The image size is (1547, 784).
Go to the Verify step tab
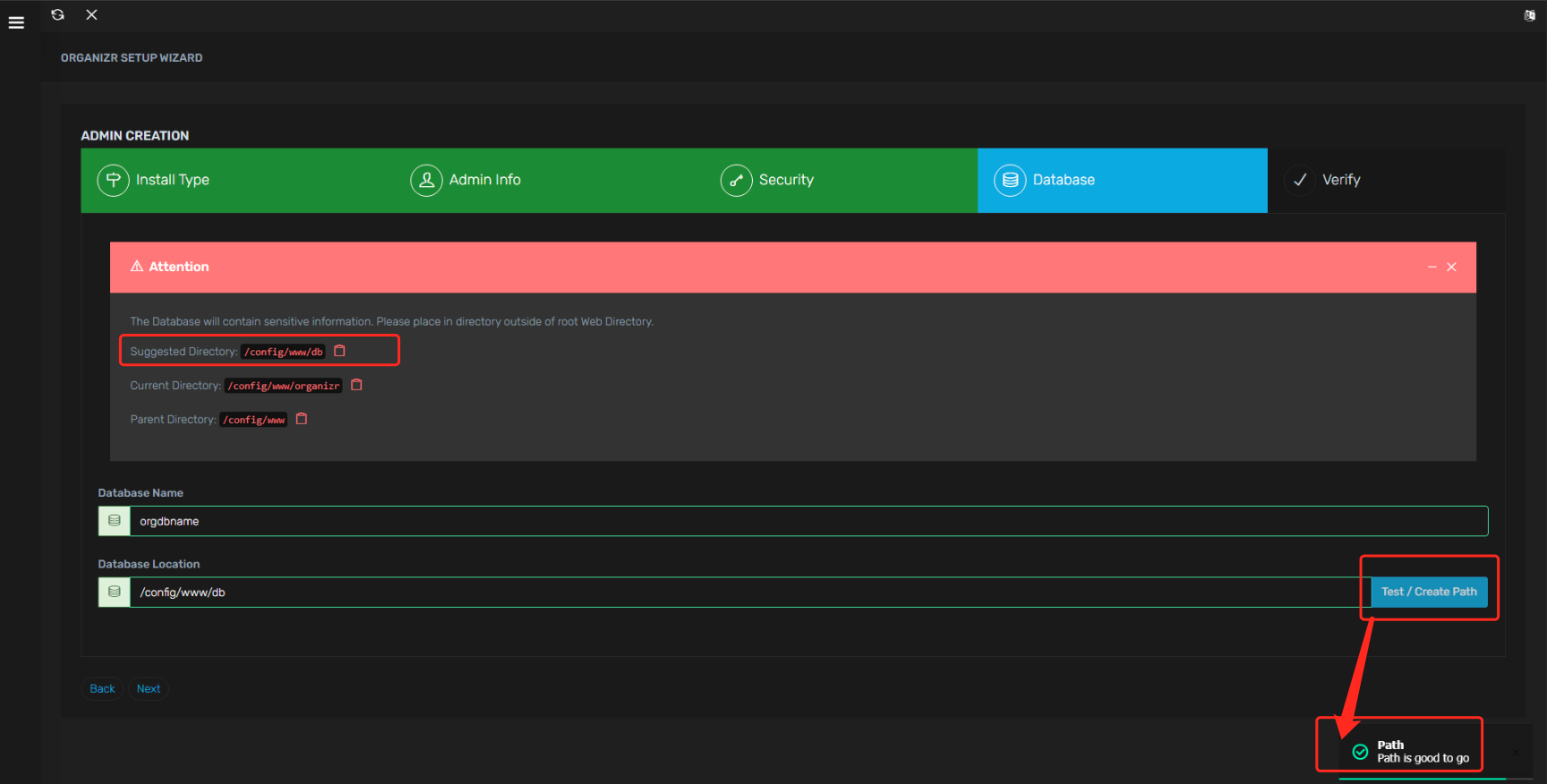pos(1386,180)
